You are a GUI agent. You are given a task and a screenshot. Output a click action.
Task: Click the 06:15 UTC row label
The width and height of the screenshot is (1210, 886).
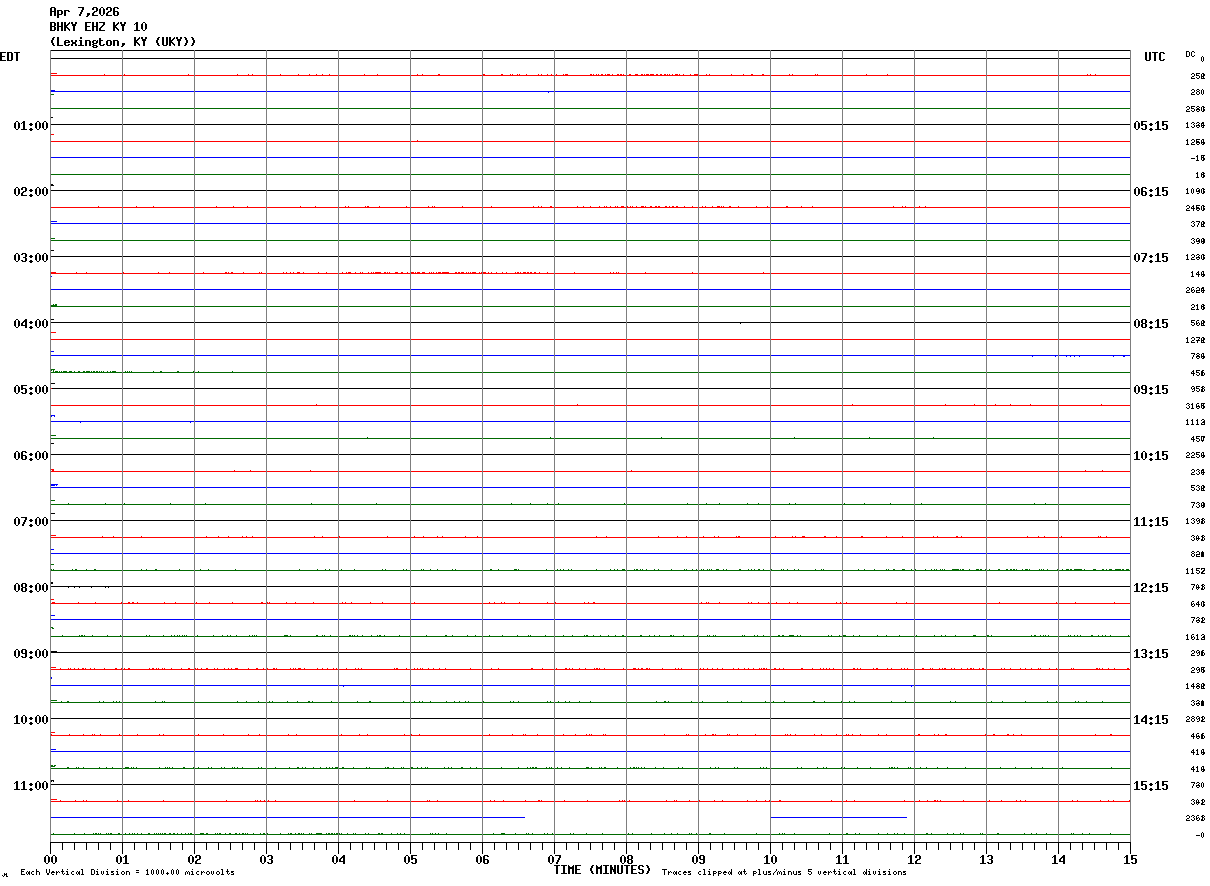coord(1151,192)
